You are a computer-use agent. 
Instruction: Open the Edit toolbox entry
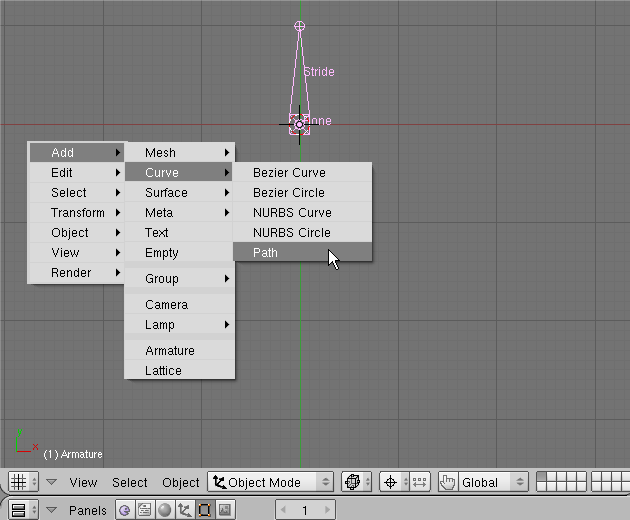pos(77,172)
